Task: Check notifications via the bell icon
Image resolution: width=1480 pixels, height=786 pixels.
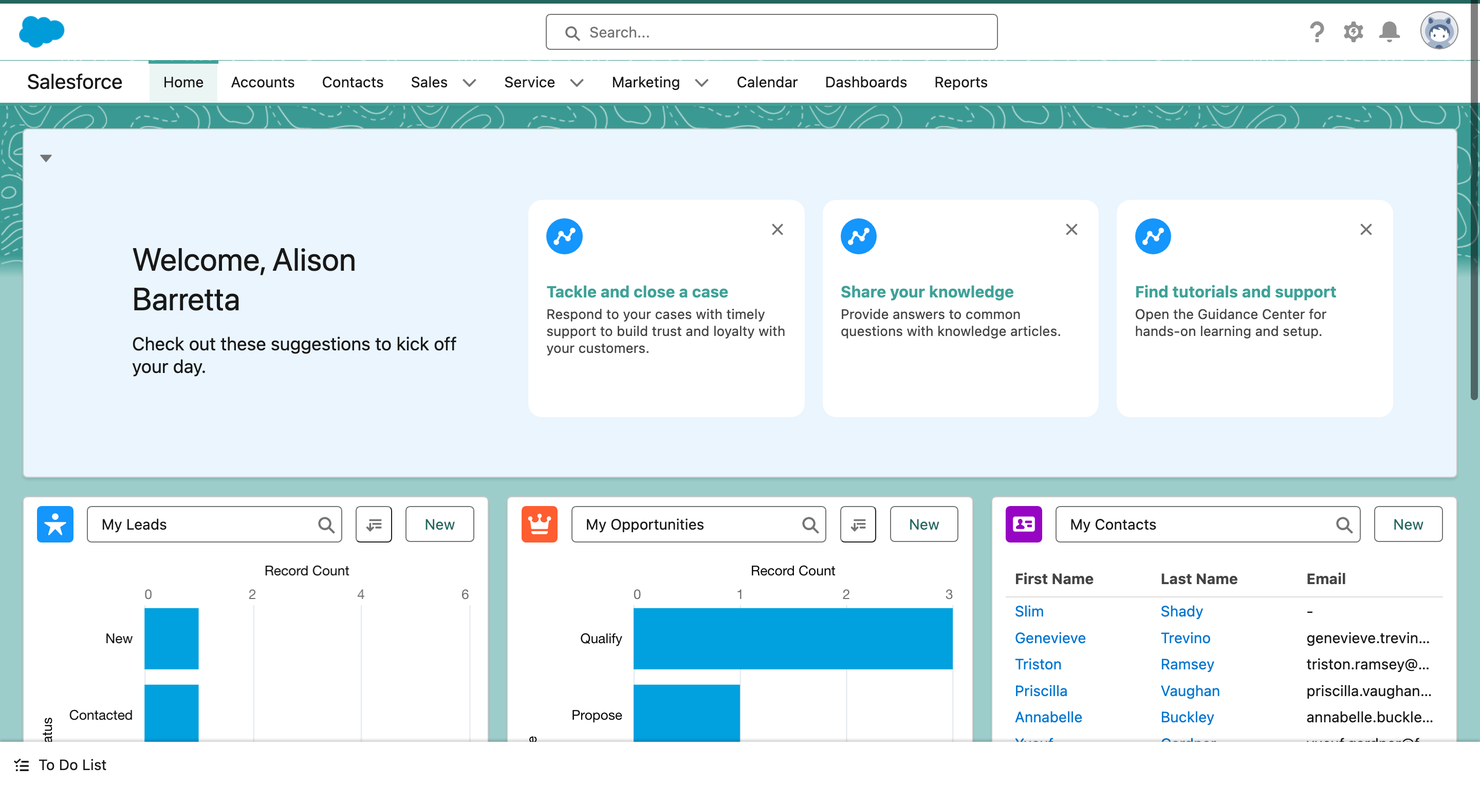Action: [x=1389, y=32]
